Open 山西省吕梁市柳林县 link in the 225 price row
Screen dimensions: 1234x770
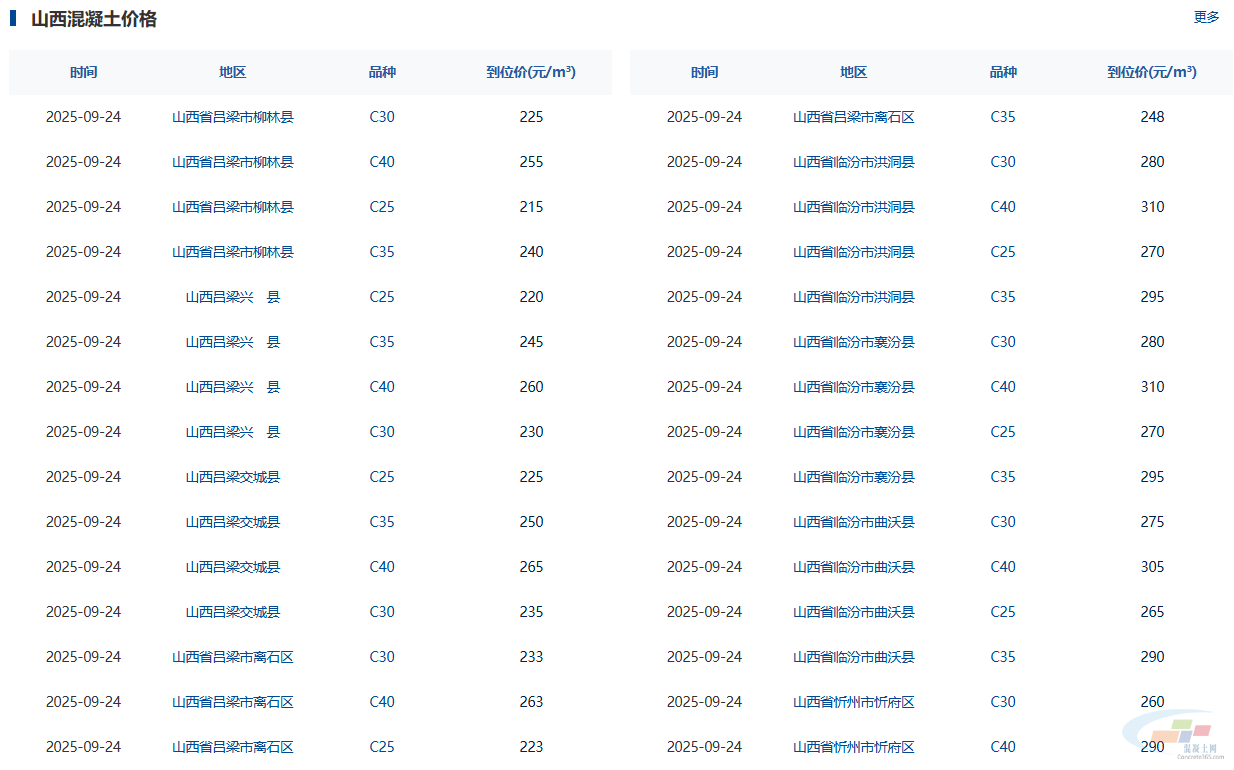point(233,117)
